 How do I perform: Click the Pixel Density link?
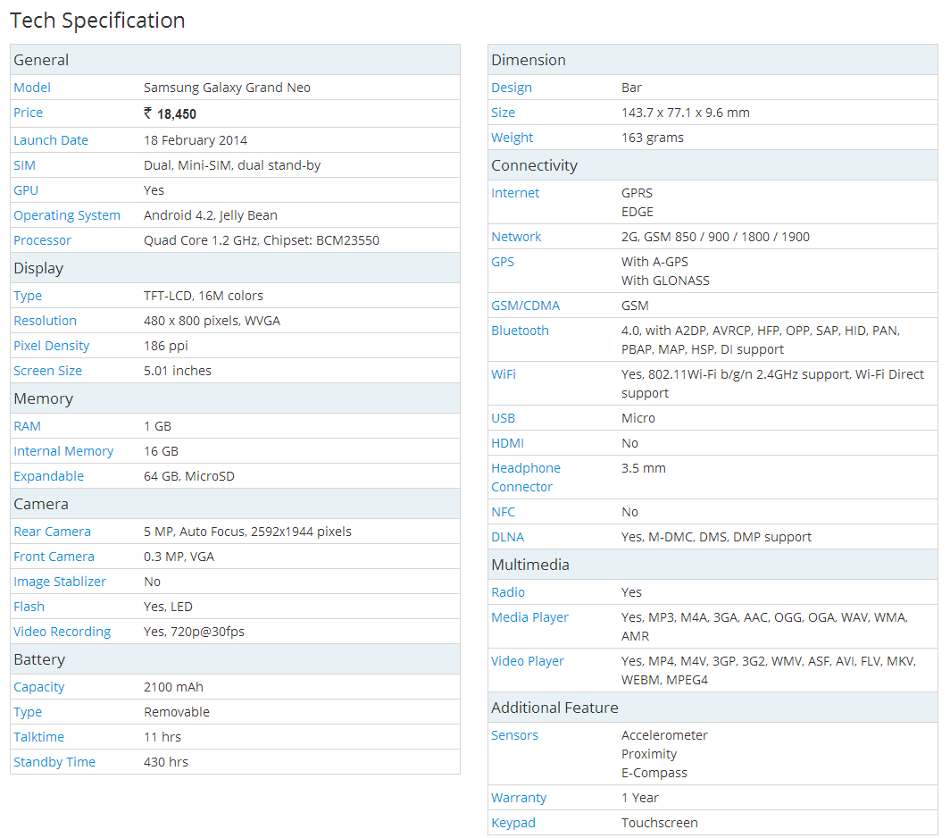(51, 346)
